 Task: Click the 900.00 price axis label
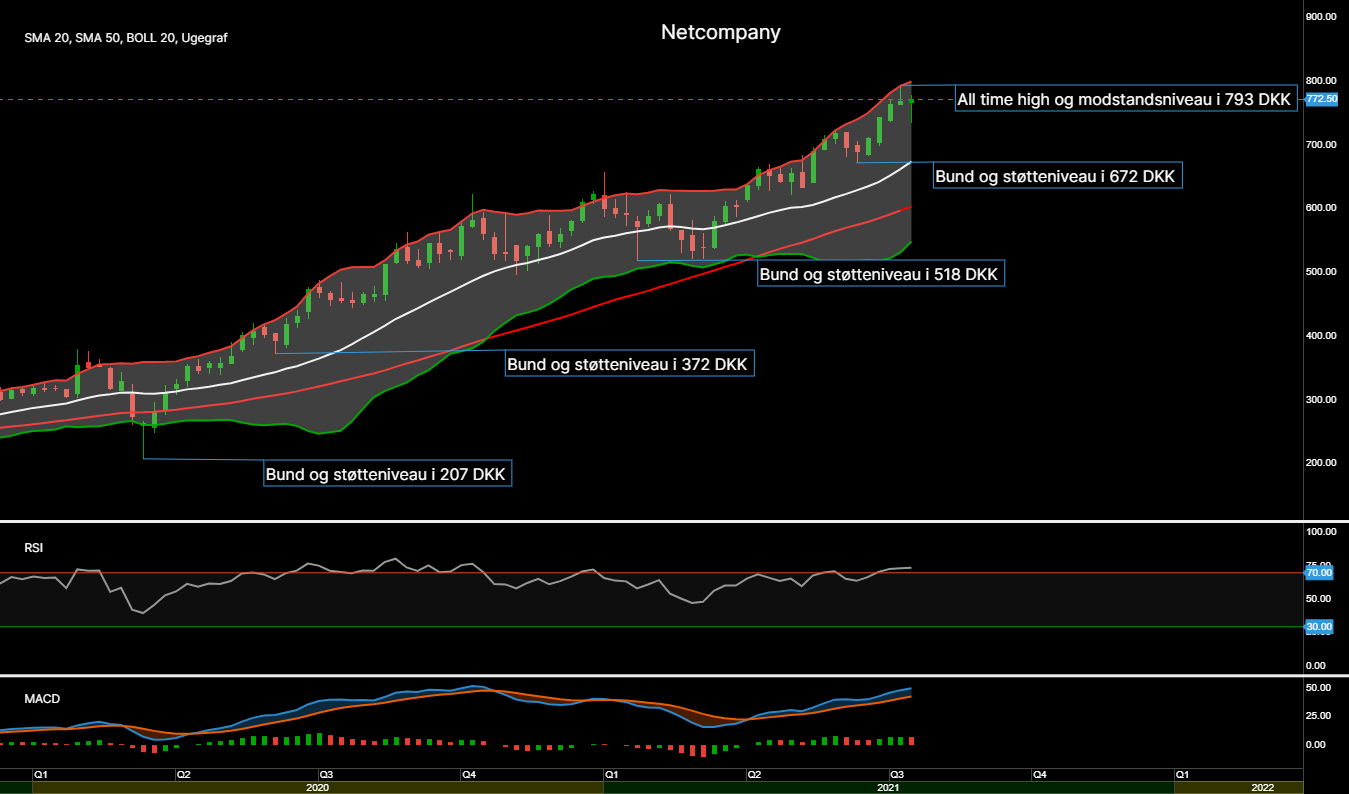pyautogui.click(x=1322, y=16)
